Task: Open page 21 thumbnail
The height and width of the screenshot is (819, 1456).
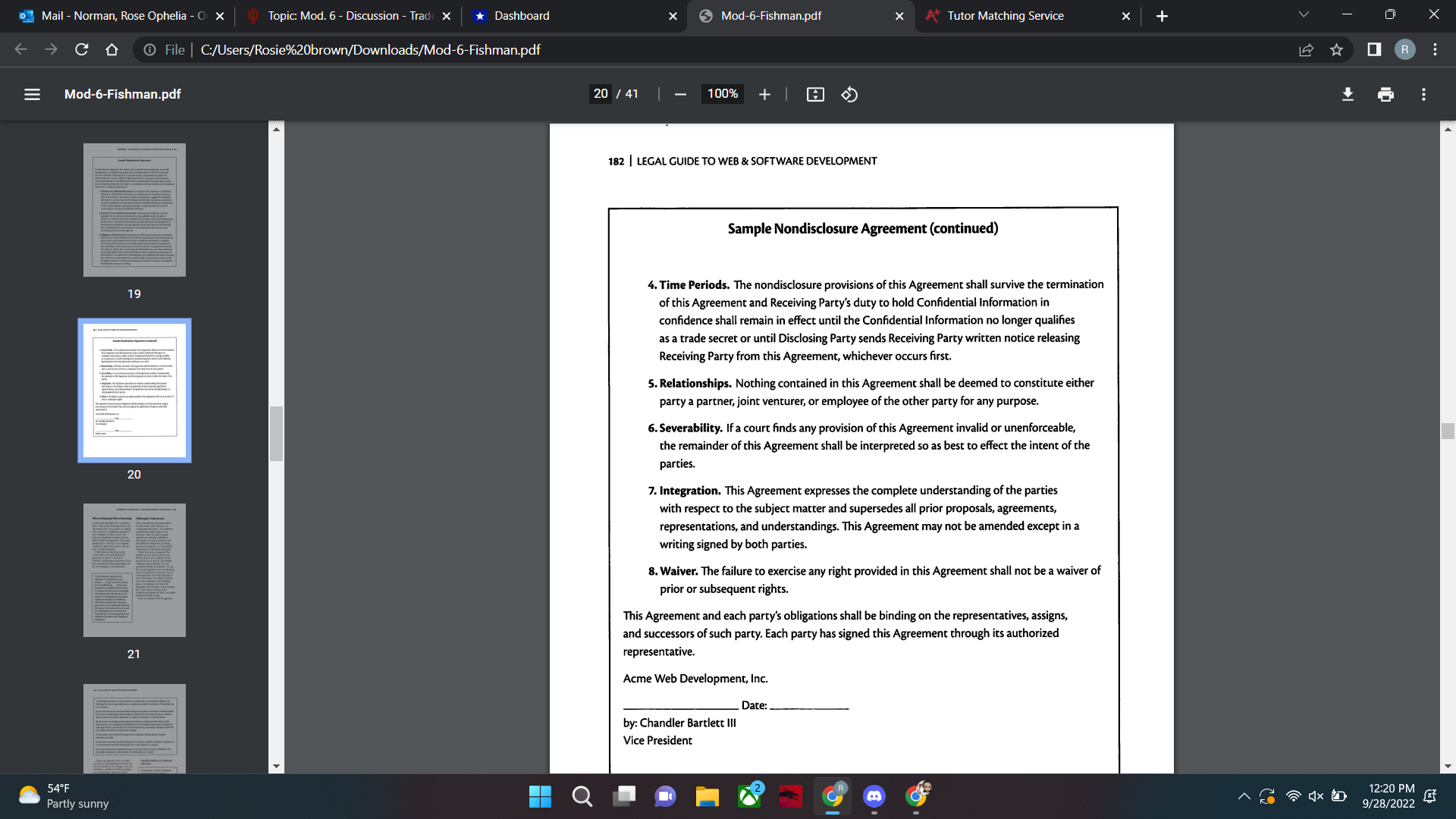Action: point(134,570)
